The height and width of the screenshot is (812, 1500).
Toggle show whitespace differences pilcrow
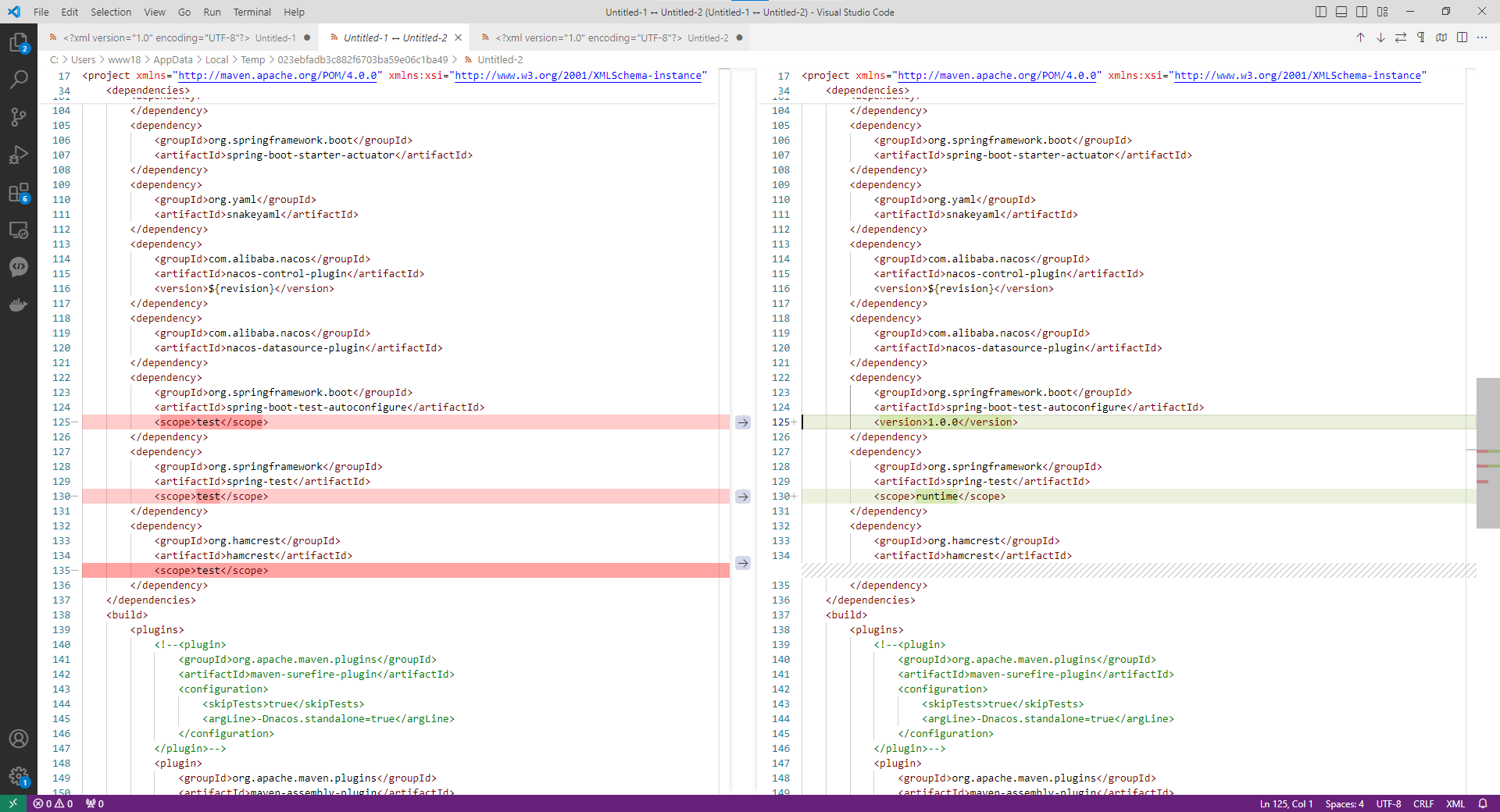pyautogui.click(x=1421, y=37)
